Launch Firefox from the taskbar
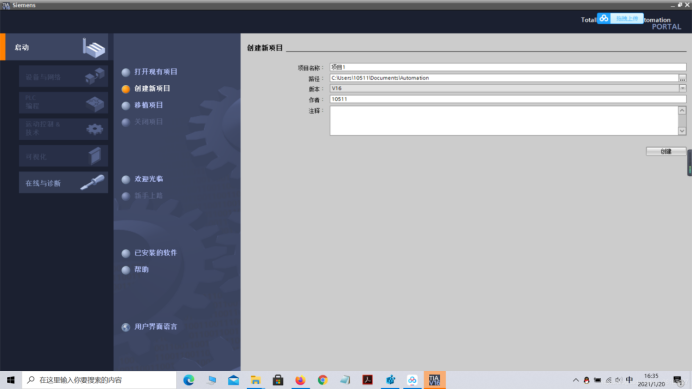The height and width of the screenshot is (390, 693). click(x=300, y=380)
